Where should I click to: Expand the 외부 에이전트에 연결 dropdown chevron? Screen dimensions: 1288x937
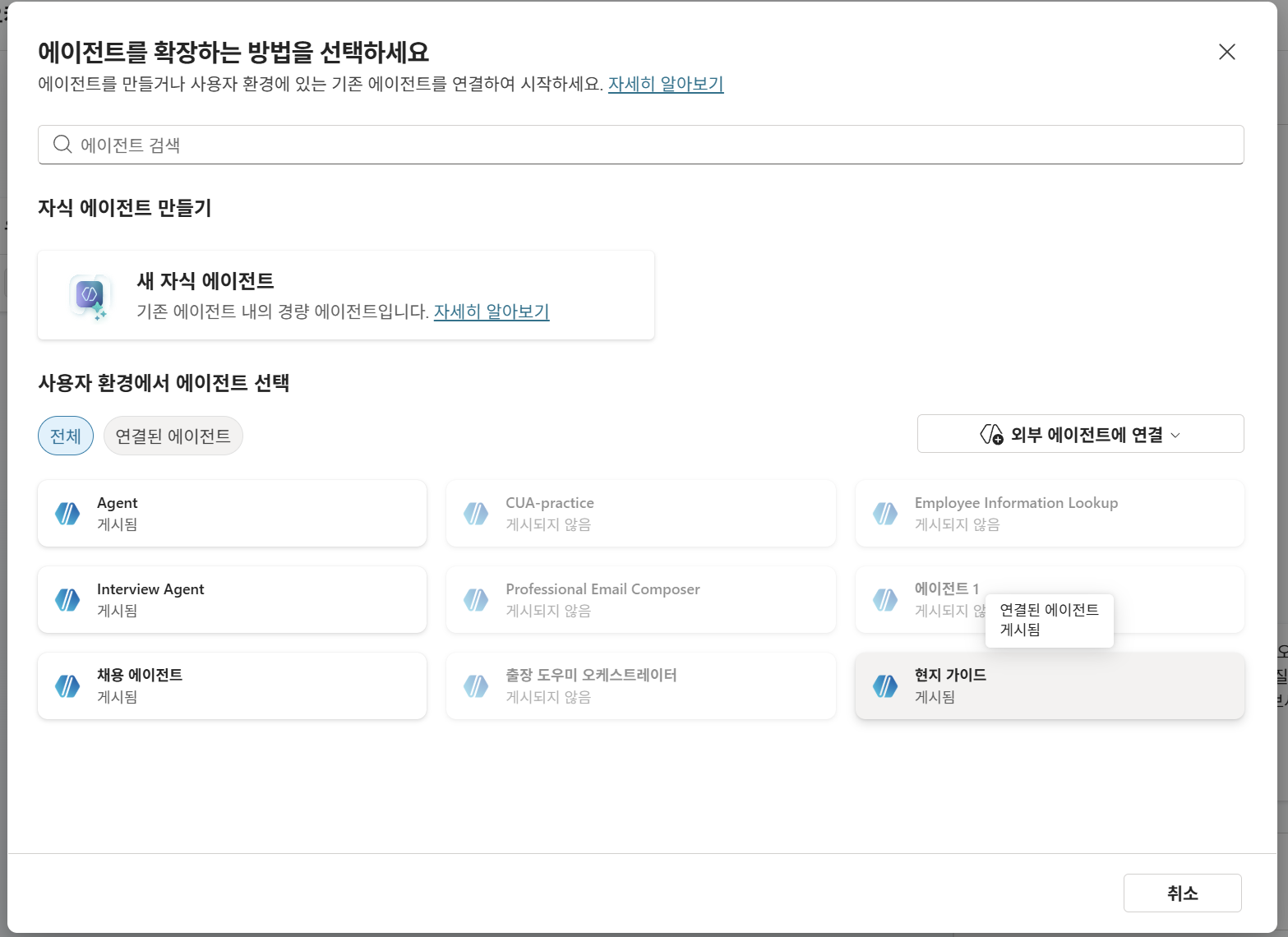click(x=1175, y=435)
